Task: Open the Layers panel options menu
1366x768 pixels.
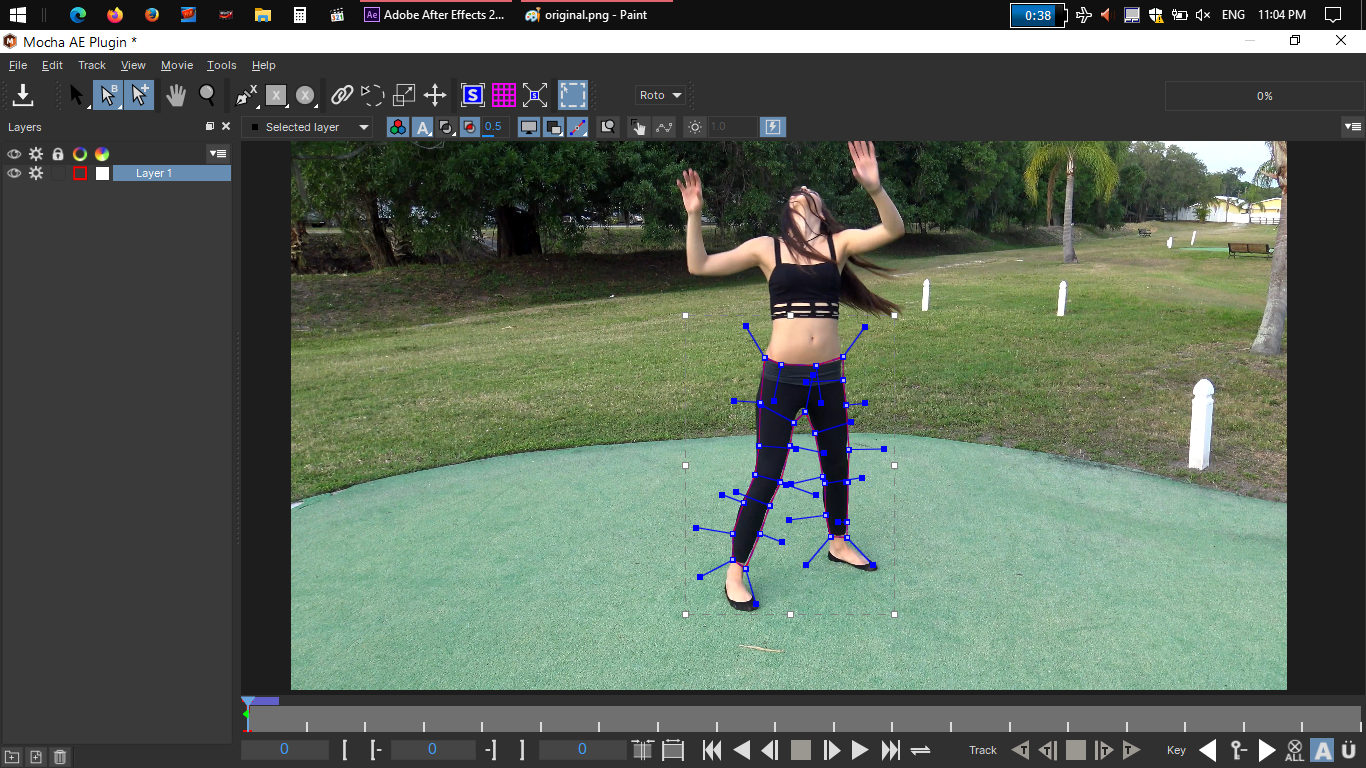Action: 218,153
